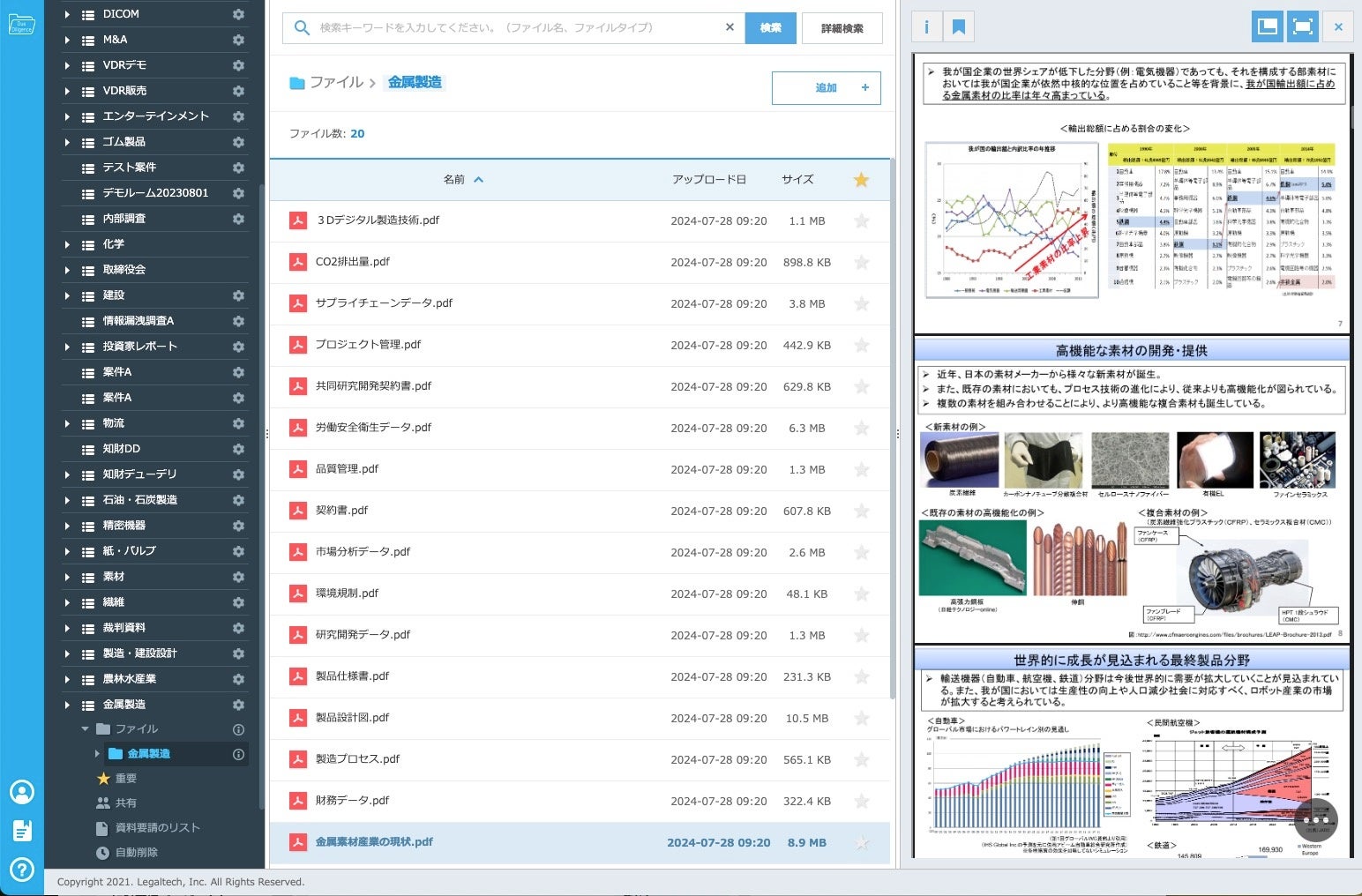Select the 内部調査 room in the sidebar
Viewport: 1362px width, 896px height.
click(124, 219)
